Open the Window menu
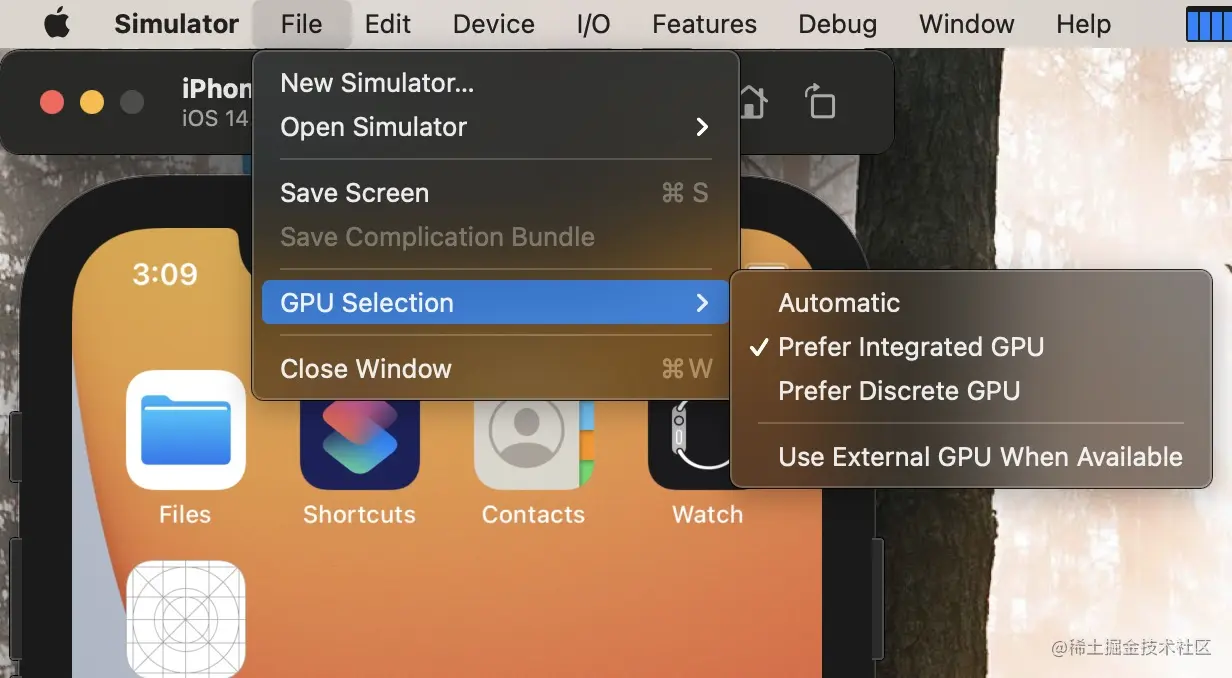 [966, 24]
